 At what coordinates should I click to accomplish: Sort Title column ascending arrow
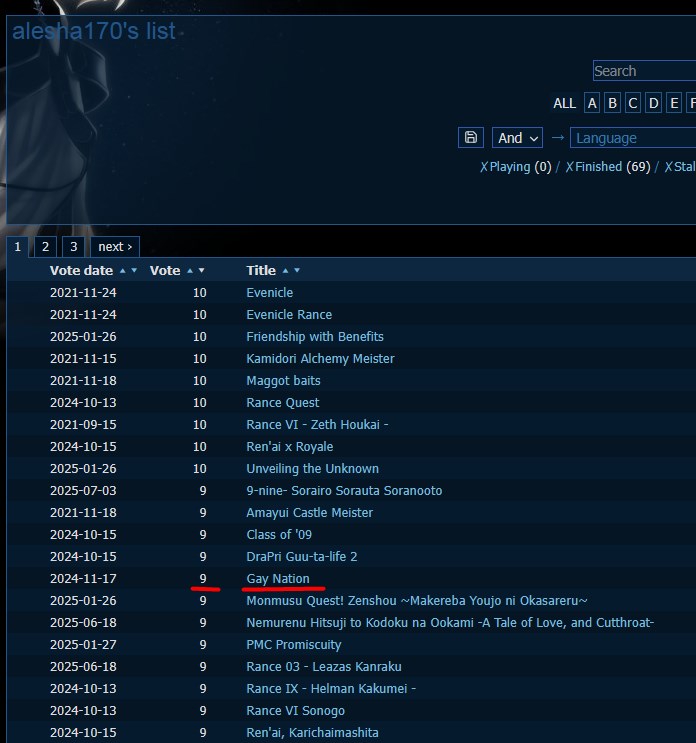tap(285, 270)
